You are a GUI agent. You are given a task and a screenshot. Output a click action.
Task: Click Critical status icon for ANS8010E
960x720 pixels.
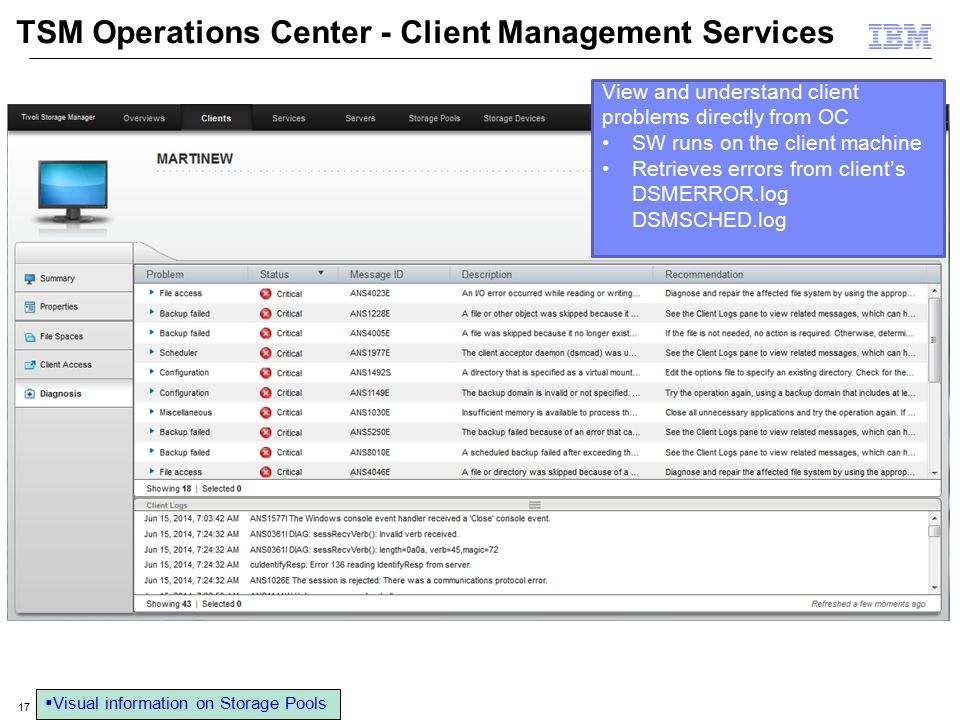click(266, 452)
